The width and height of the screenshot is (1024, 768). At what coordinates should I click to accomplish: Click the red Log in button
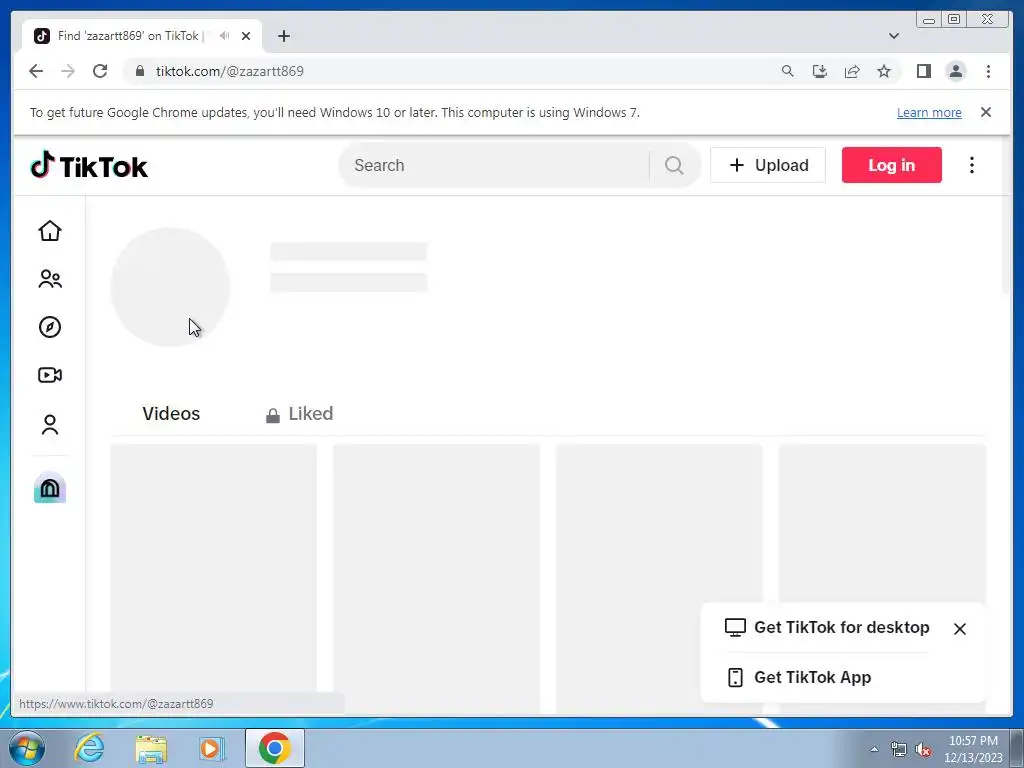[x=891, y=165]
